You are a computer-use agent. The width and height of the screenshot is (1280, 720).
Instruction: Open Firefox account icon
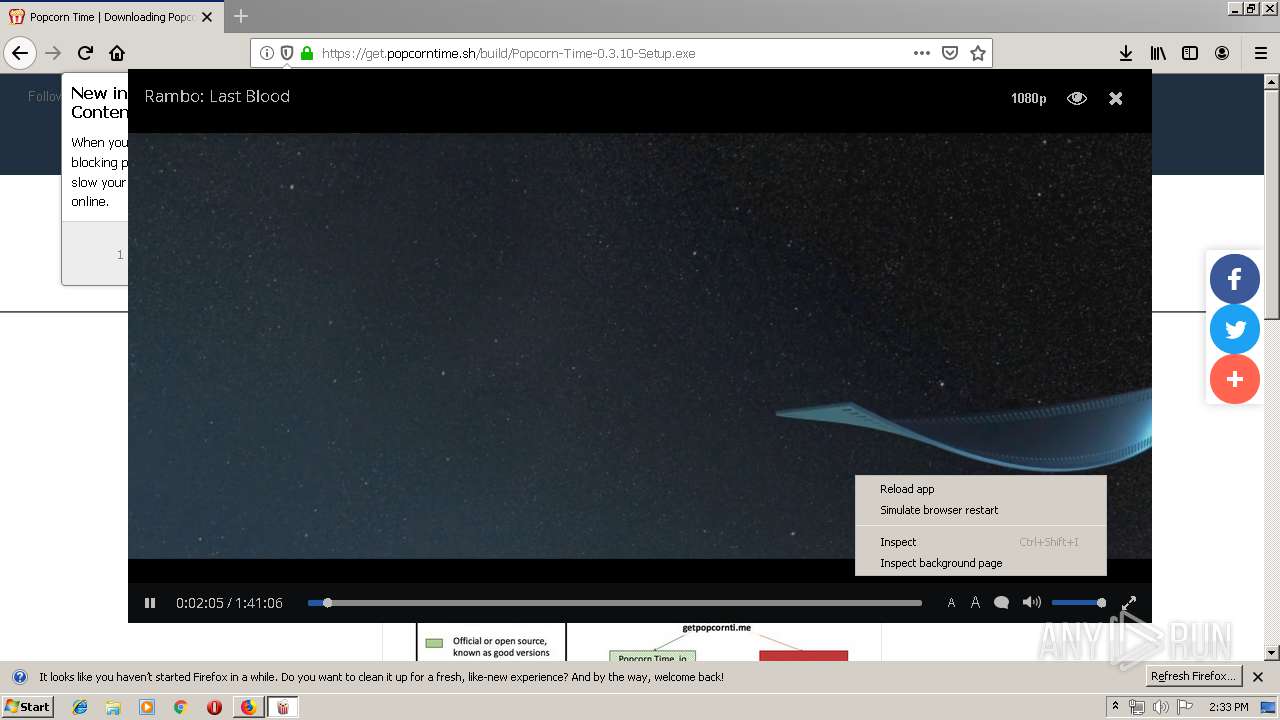(1222, 53)
